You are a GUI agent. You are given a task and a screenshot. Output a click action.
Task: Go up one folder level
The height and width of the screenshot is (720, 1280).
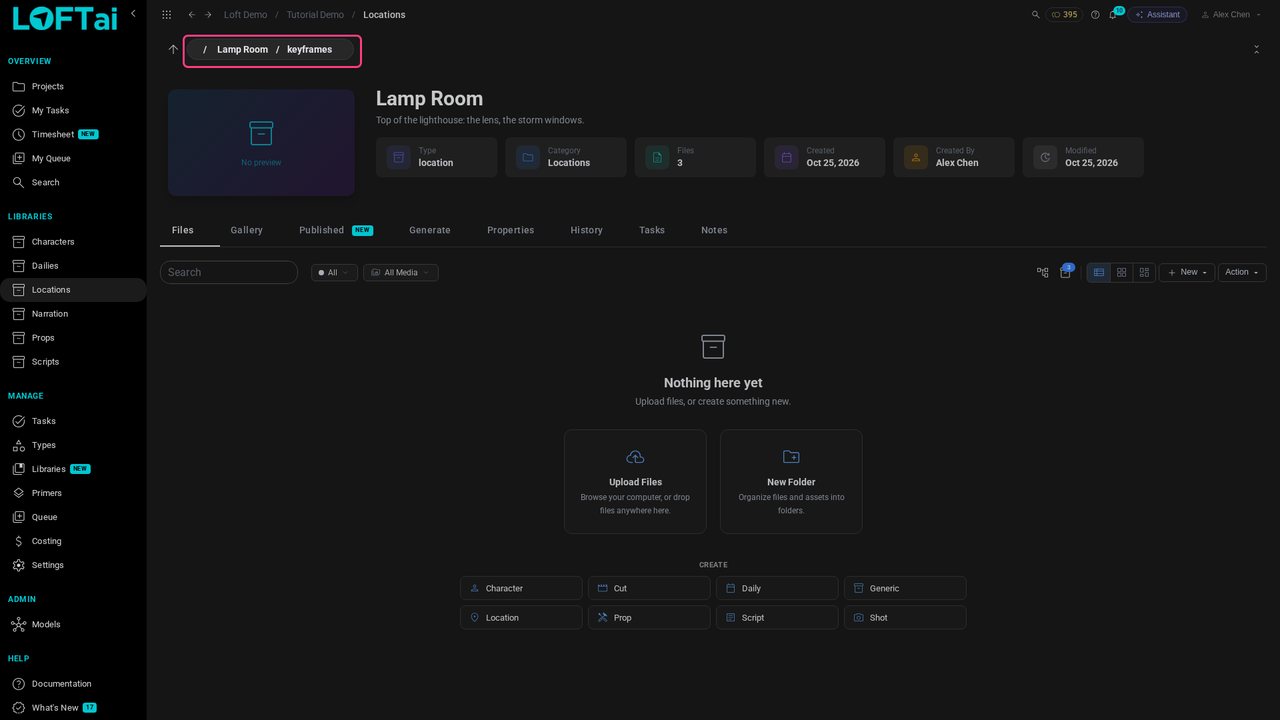click(173, 49)
